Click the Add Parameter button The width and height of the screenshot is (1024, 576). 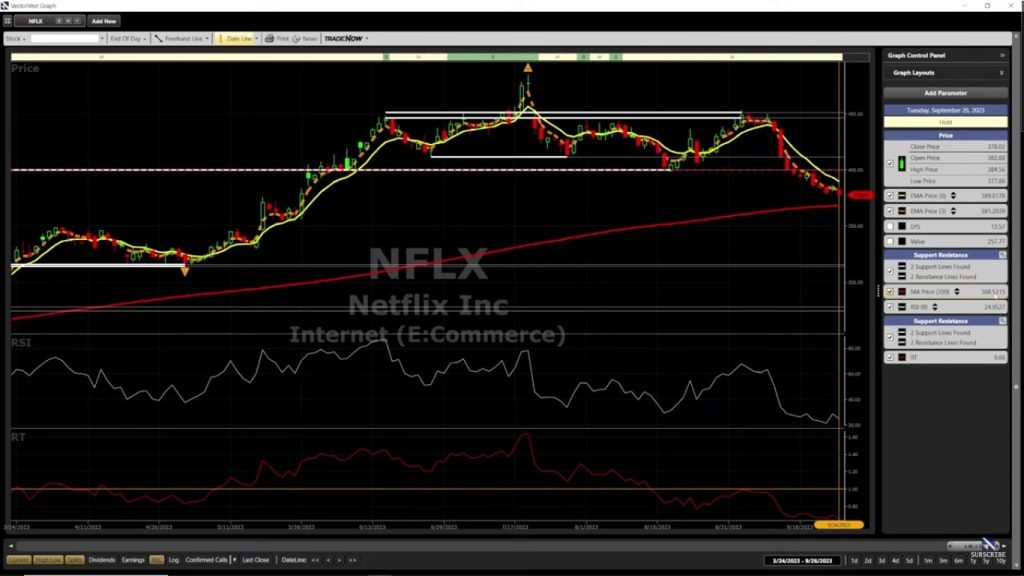pyautogui.click(x=944, y=93)
